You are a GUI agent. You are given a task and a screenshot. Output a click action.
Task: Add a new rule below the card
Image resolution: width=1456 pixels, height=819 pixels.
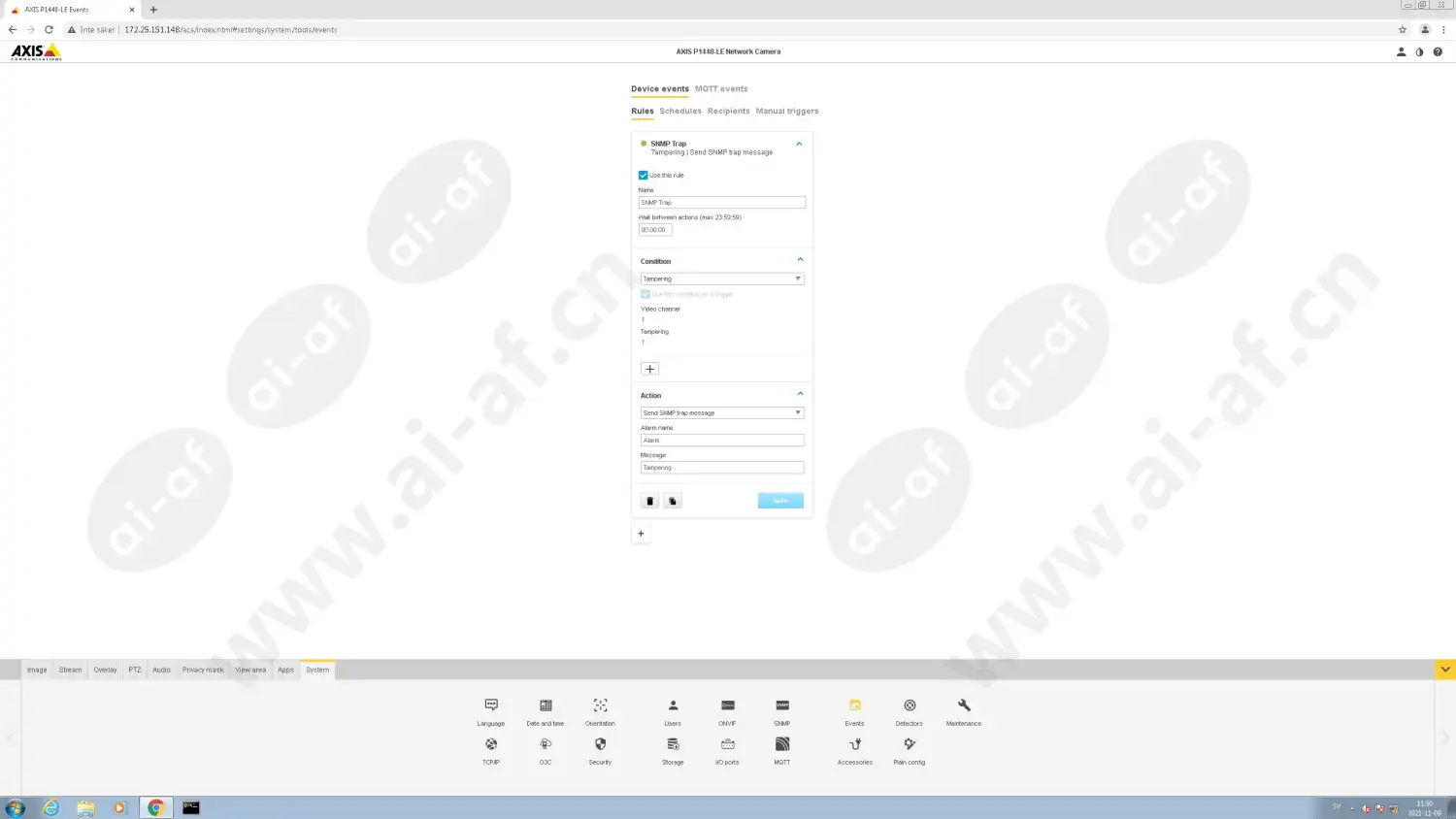pyautogui.click(x=641, y=534)
